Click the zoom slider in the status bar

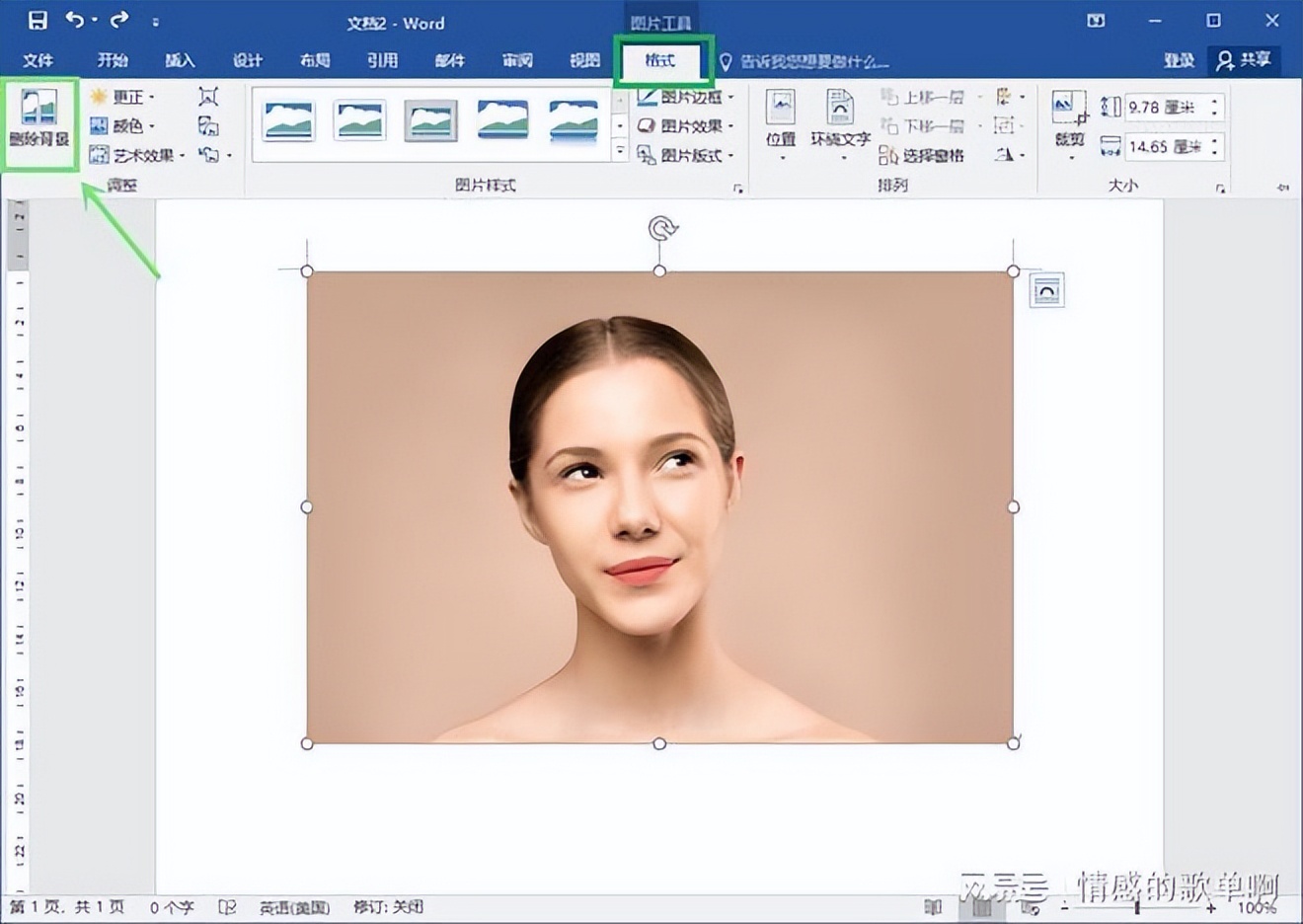[1137, 907]
